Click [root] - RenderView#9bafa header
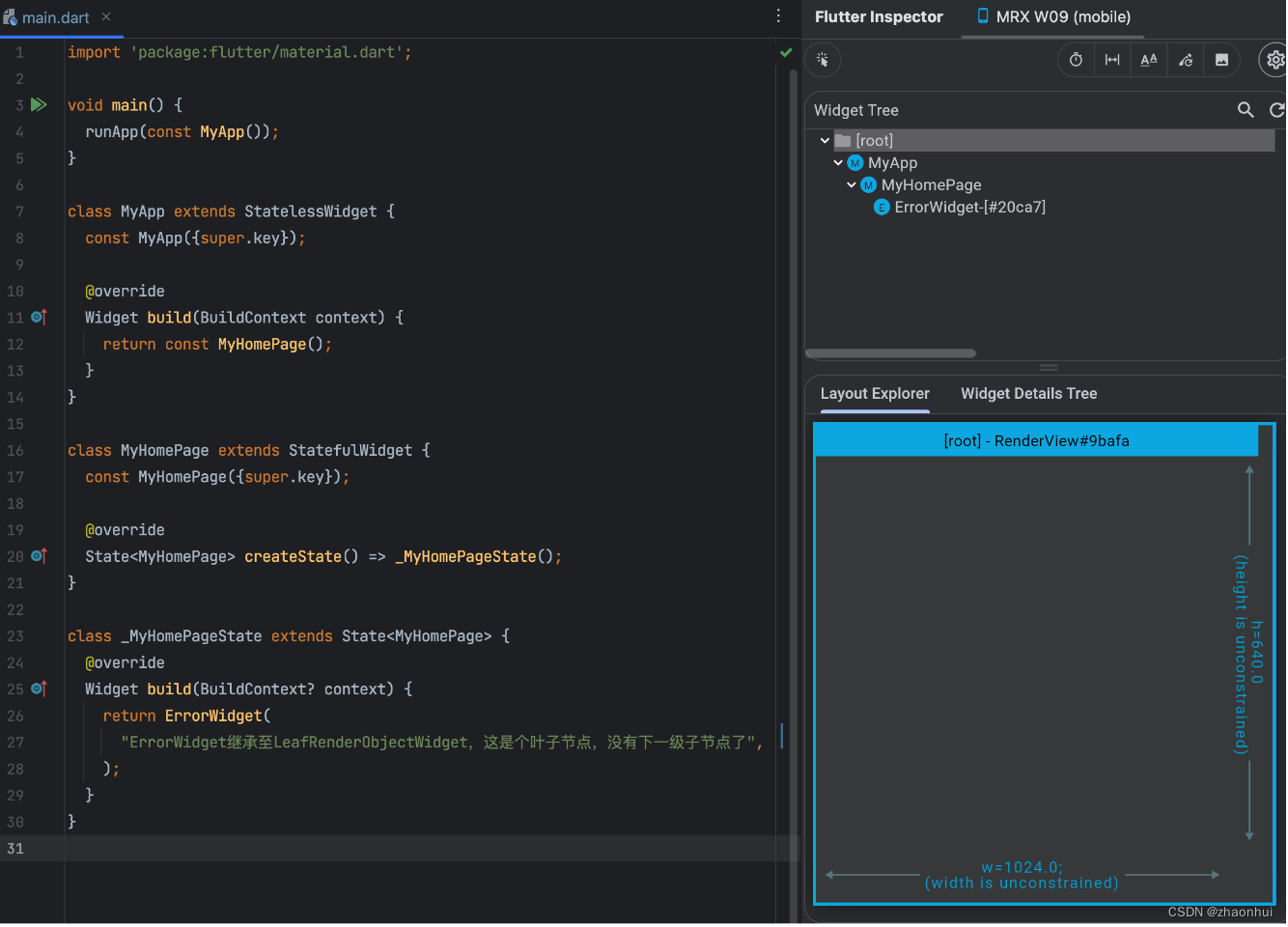This screenshot has height=927, width=1288. pos(1036,441)
